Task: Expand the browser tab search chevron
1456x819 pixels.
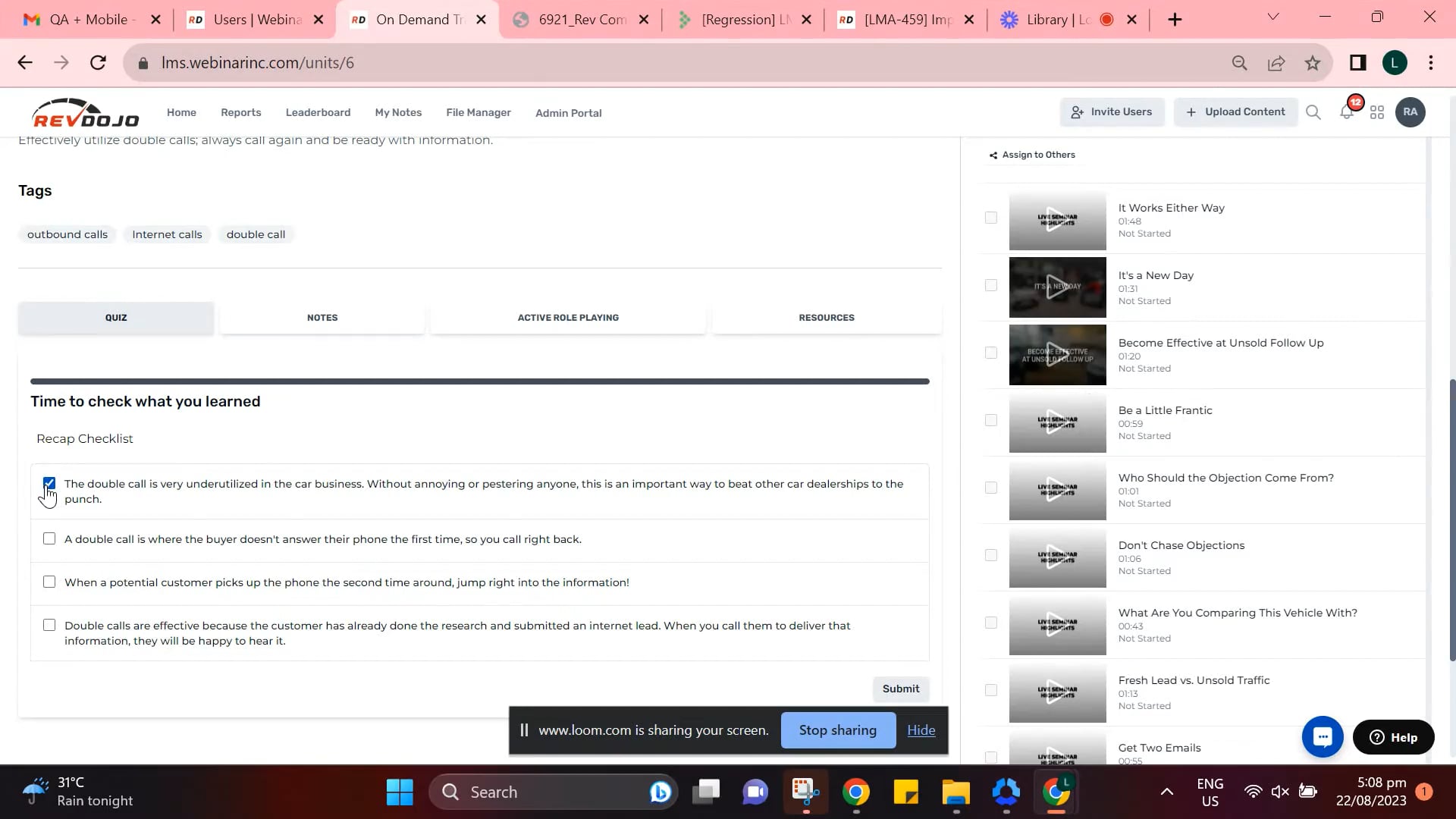Action: 1273,17
